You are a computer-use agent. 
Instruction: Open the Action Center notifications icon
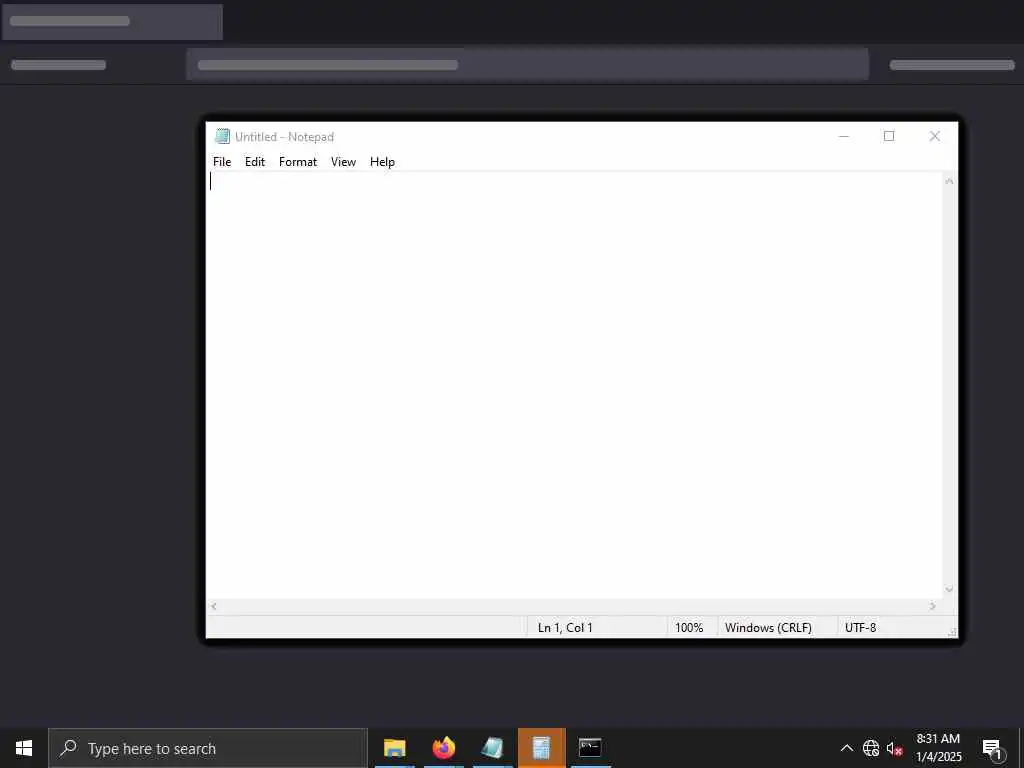coord(992,748)
